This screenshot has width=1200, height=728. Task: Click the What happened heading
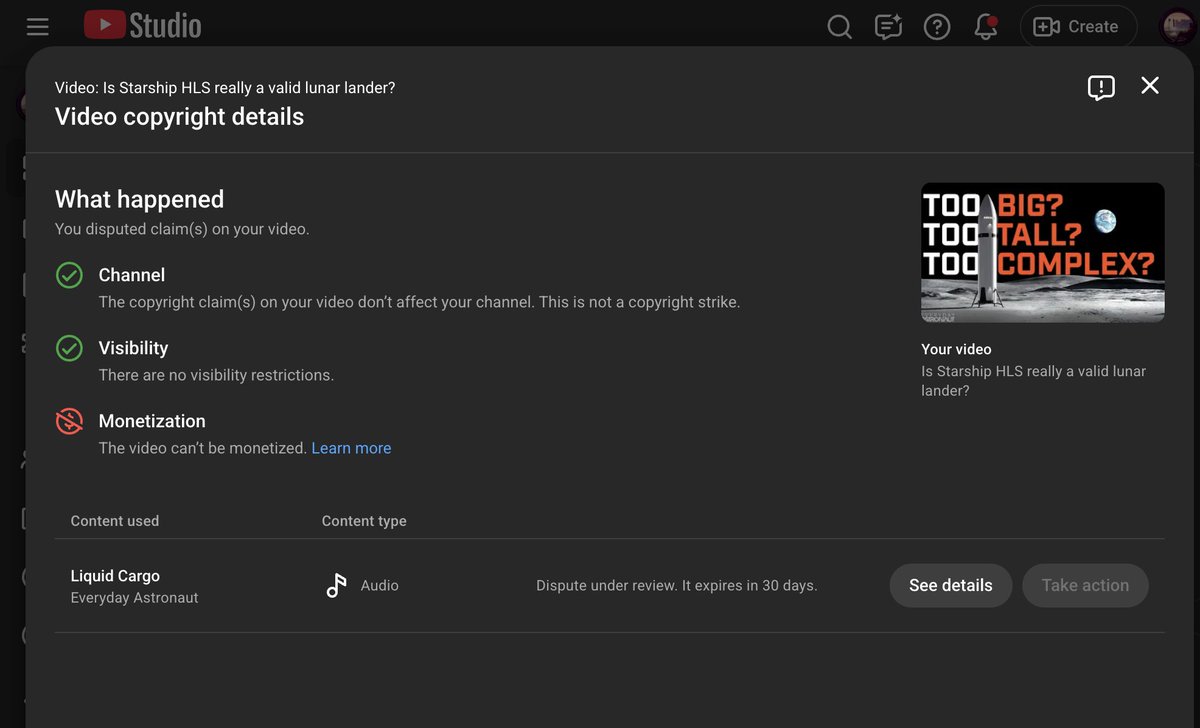[140, 199]
